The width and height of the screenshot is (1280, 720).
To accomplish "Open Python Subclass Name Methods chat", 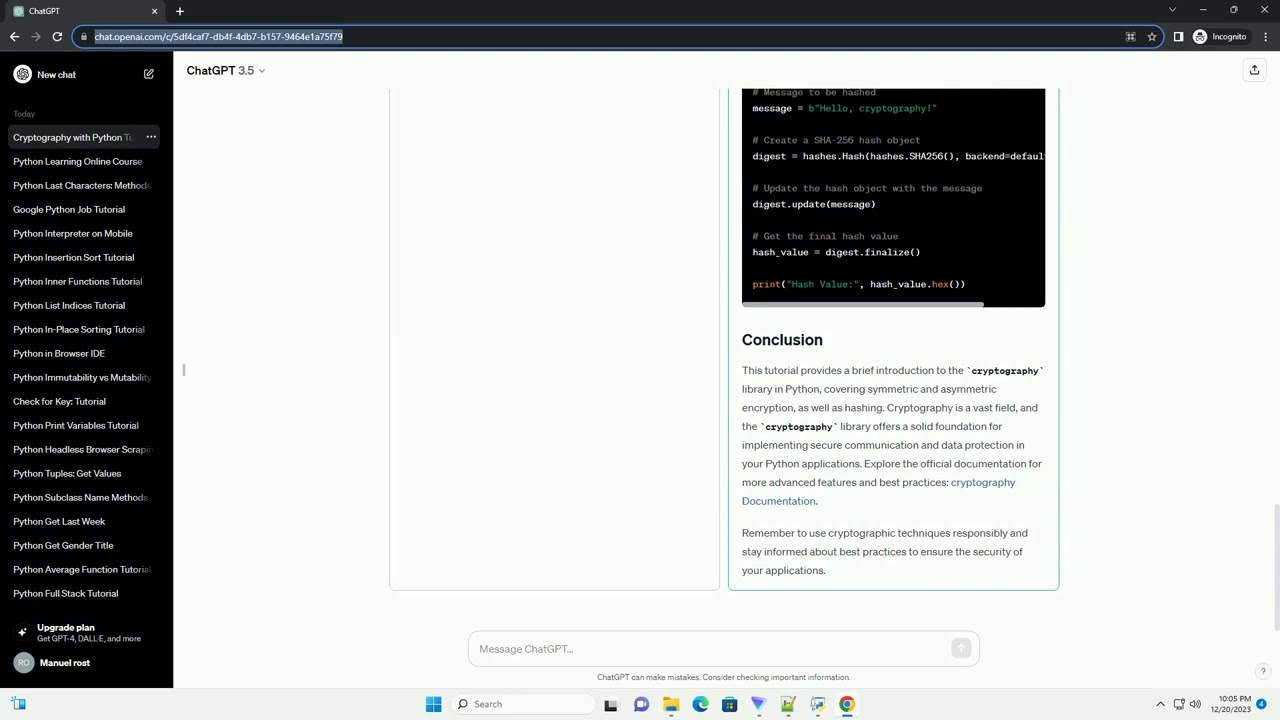I will (80, 497).
